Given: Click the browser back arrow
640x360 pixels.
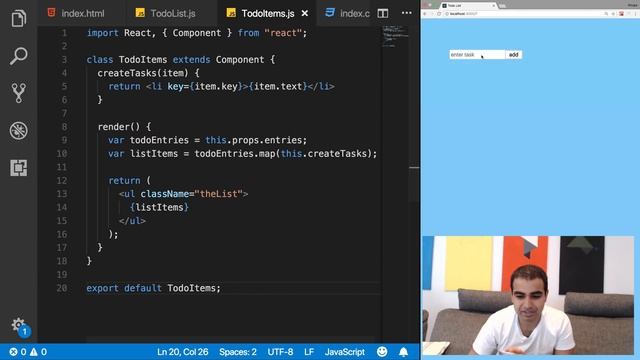Looking at the screenshot, I should [x=425, y=13].
